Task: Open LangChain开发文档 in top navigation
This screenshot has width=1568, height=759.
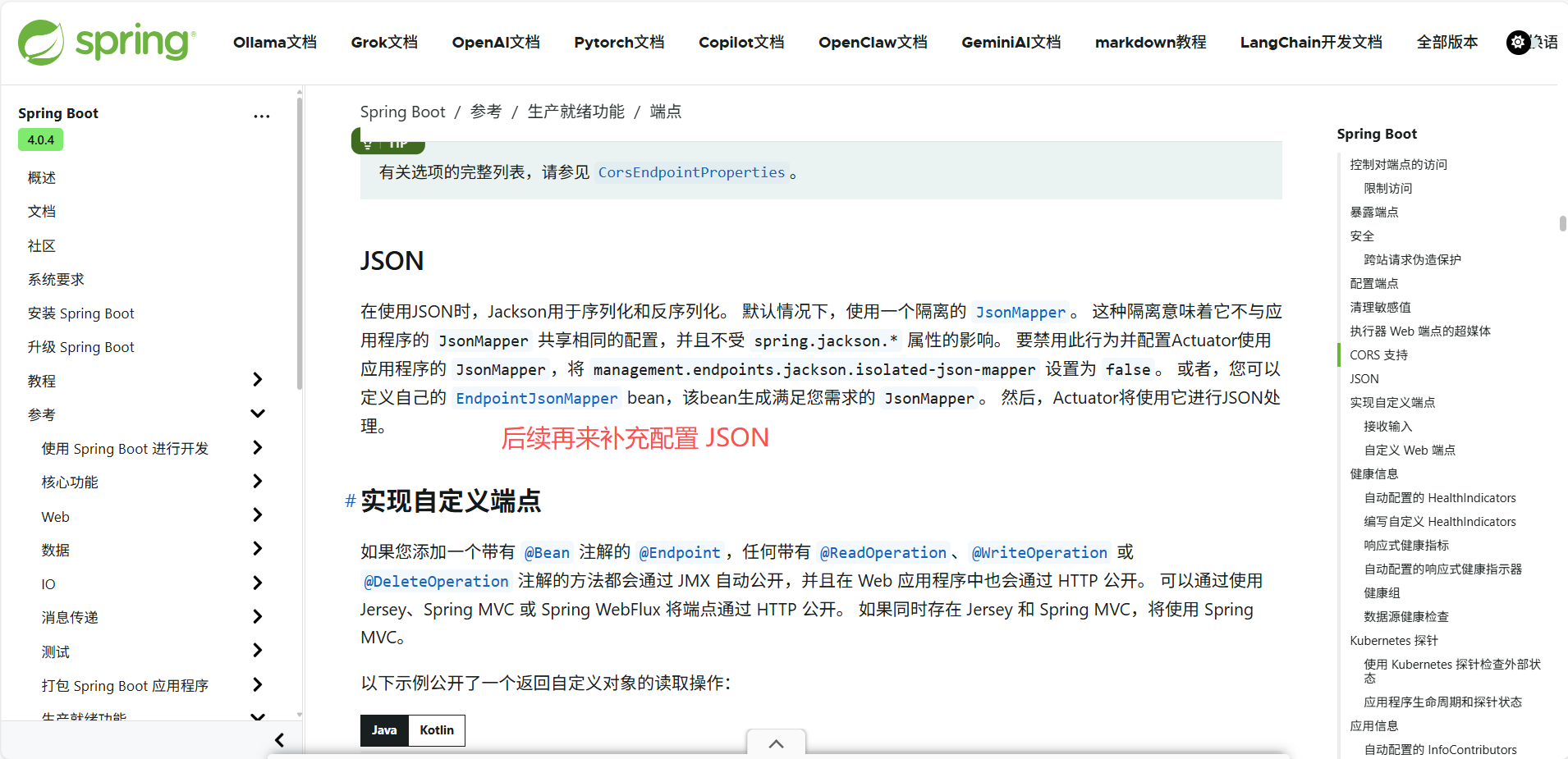Action: (1311, 43)
